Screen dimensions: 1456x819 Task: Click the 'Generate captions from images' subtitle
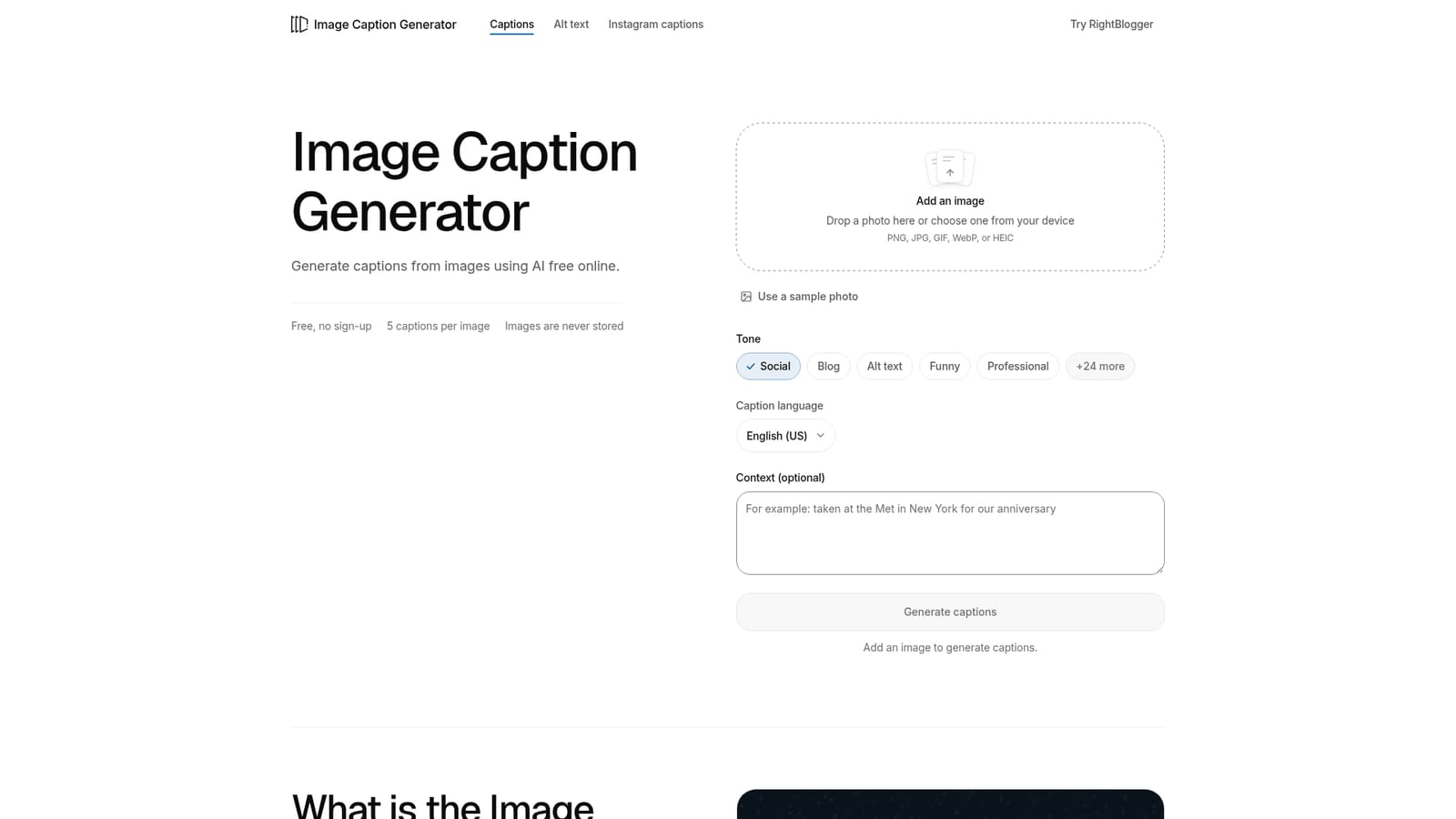pyautogui.click(x=455, y=266)
